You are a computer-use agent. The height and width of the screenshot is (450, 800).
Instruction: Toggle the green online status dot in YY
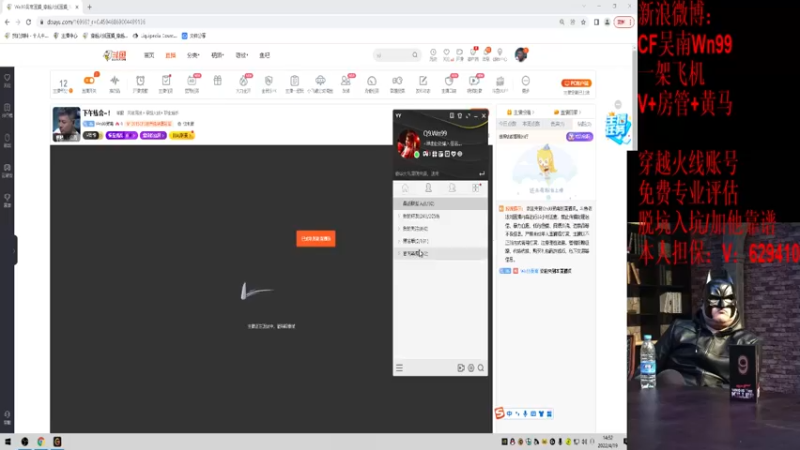416,155
